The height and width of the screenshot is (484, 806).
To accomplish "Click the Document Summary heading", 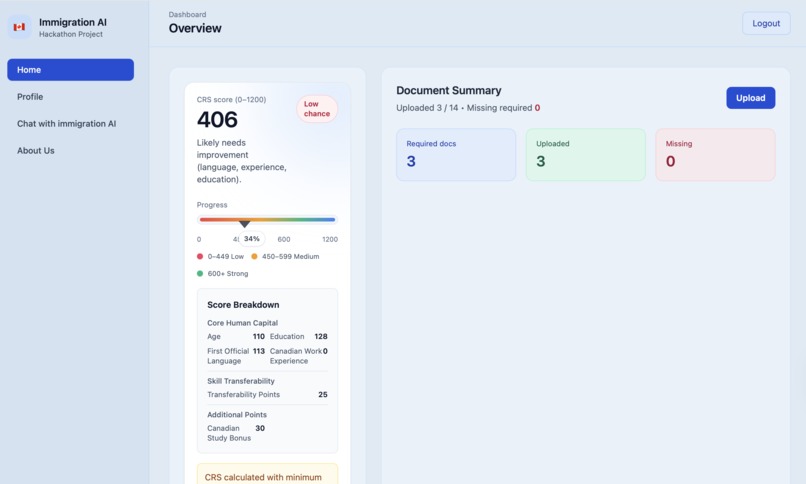I will pyautogui.click(x=449, y=90).
